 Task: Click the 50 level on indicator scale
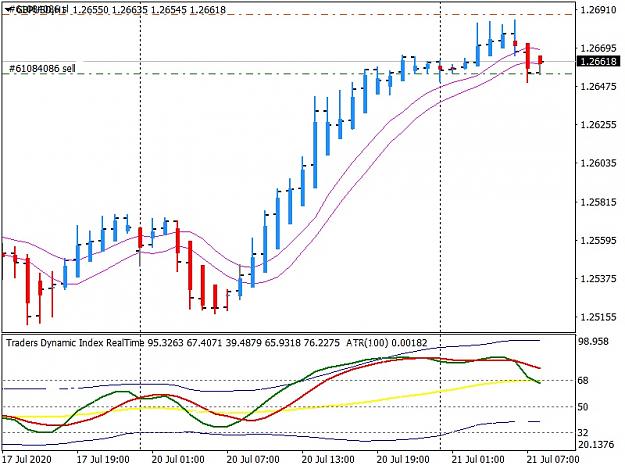[x=583, y=407]
